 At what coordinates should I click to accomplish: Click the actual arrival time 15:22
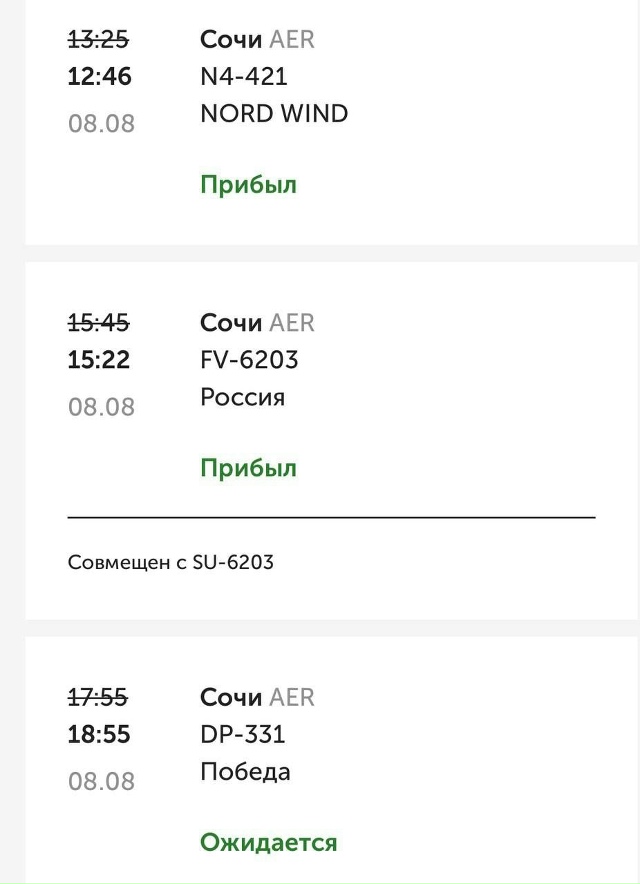pos(99,360)
